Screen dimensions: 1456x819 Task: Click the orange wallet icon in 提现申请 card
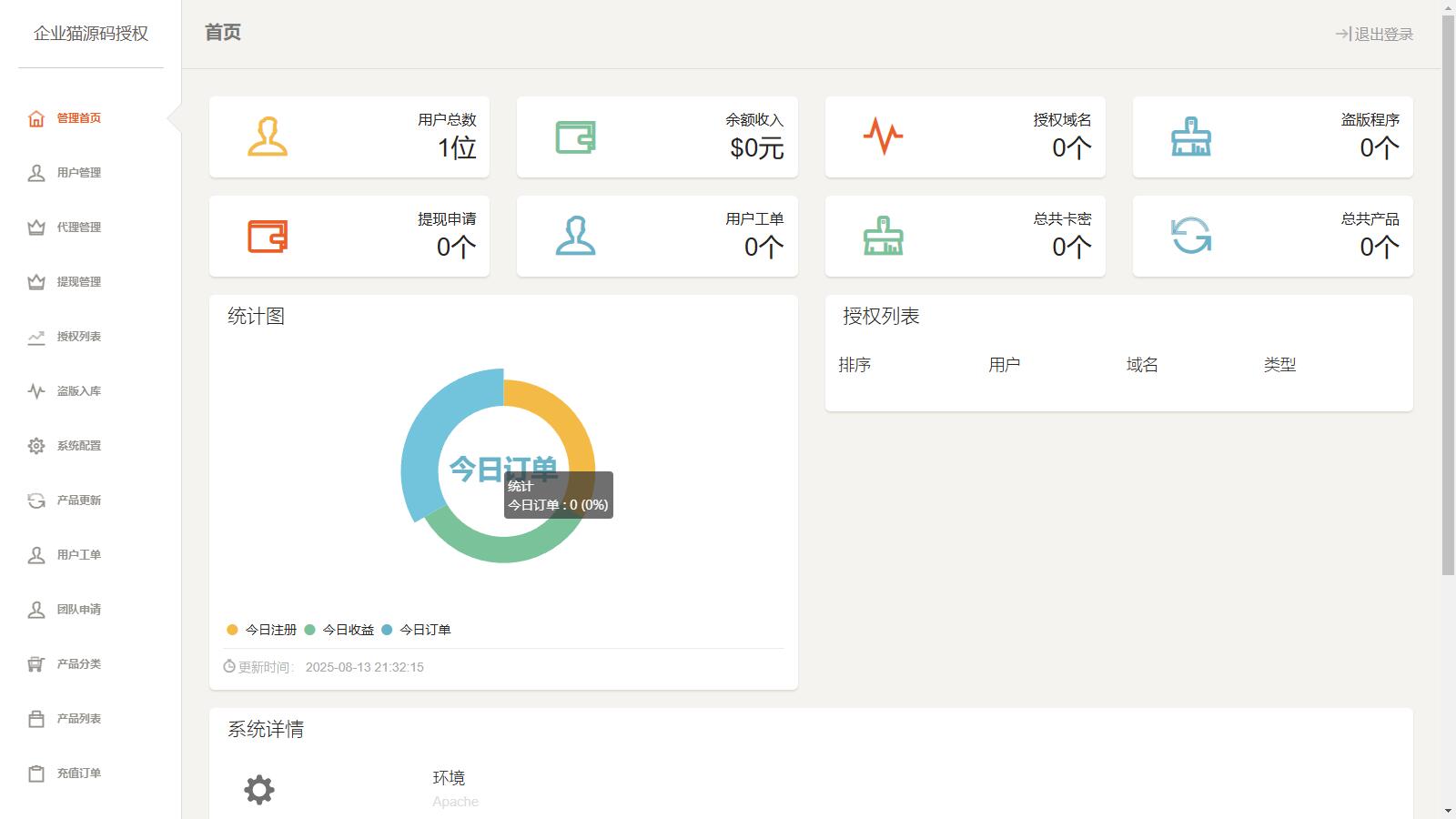point(268,237)
